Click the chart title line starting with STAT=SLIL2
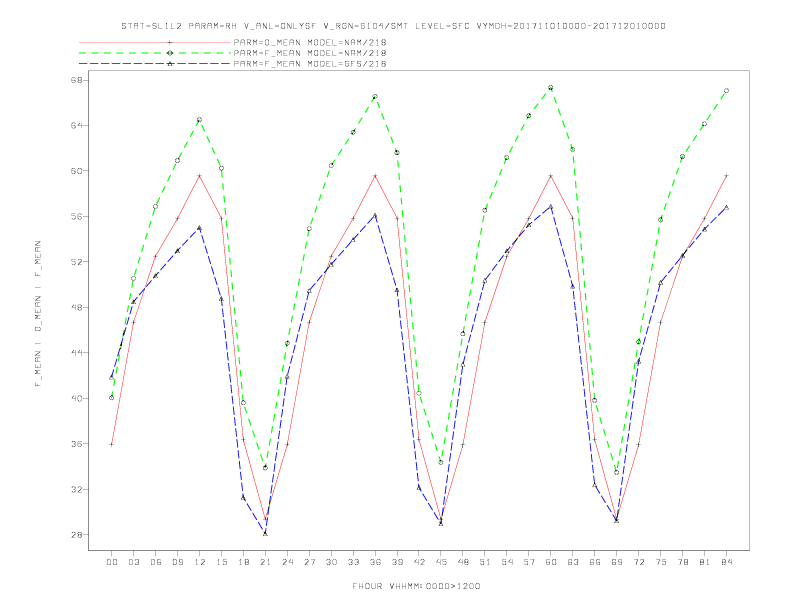This screenshot has width=792, height=612. (393, 26)
